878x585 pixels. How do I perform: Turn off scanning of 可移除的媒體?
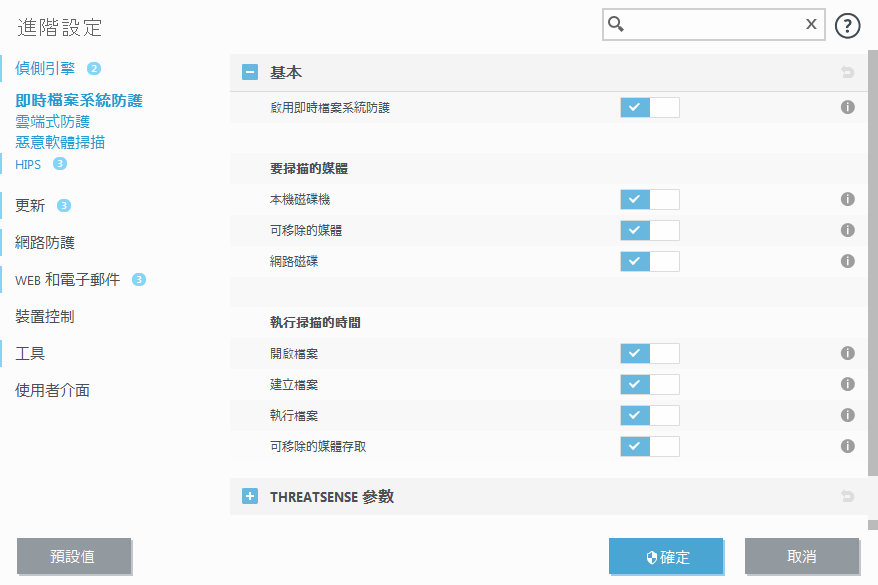pyautogui.click(x=649, y=230)
